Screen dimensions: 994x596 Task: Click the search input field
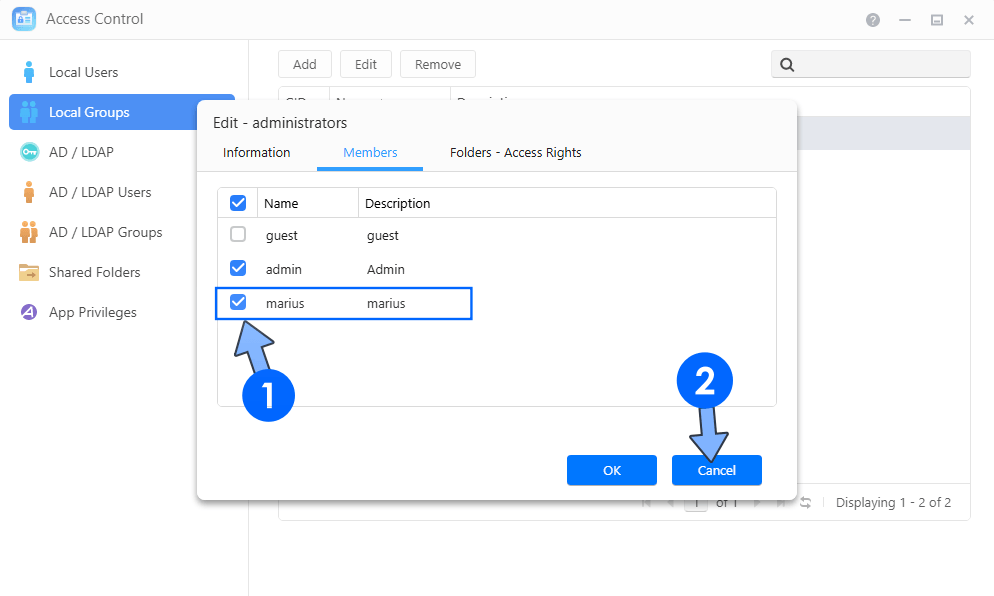pos(880,65)
